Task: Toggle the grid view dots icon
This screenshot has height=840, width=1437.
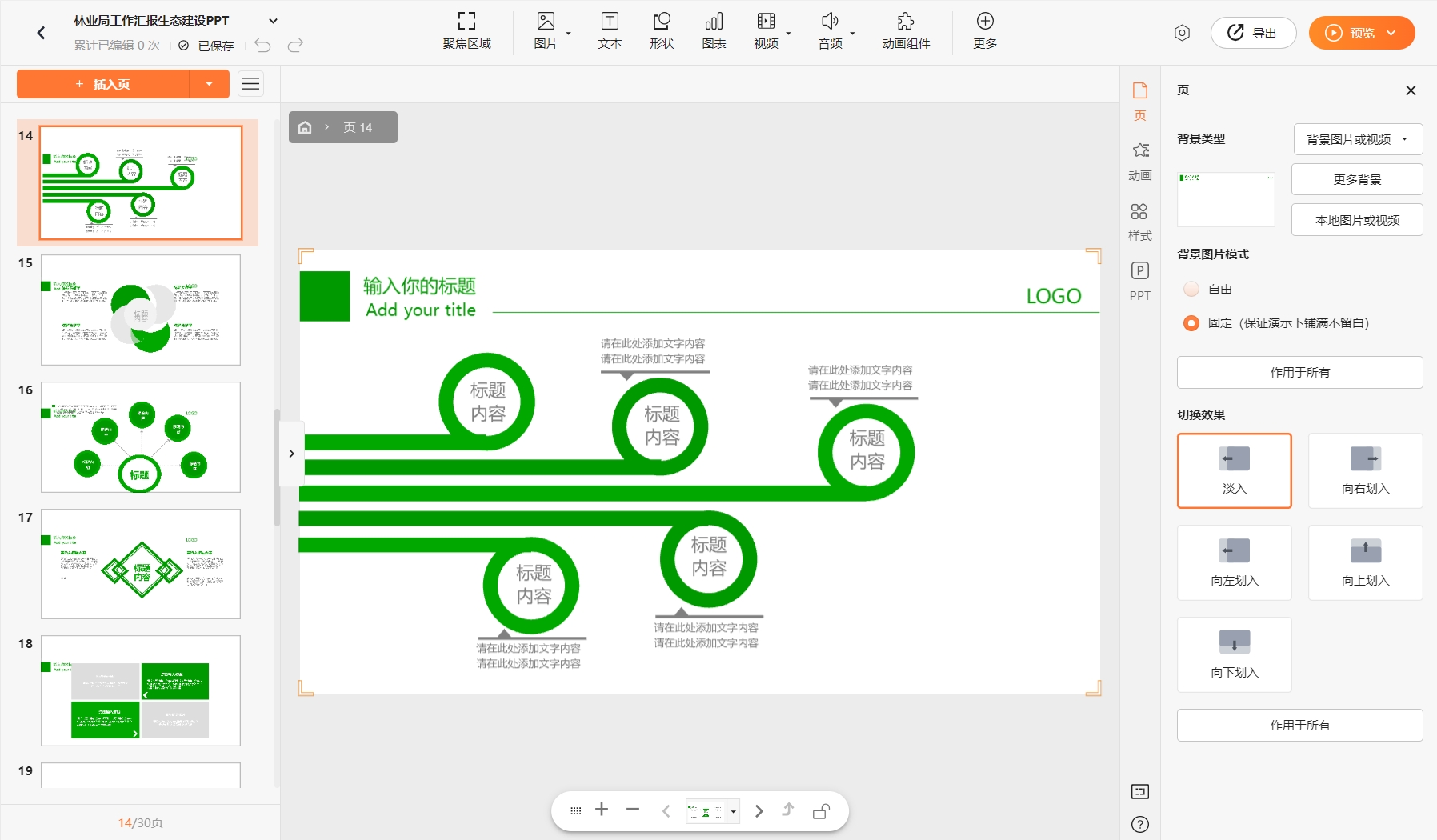Action: click(x=576, y=811)
